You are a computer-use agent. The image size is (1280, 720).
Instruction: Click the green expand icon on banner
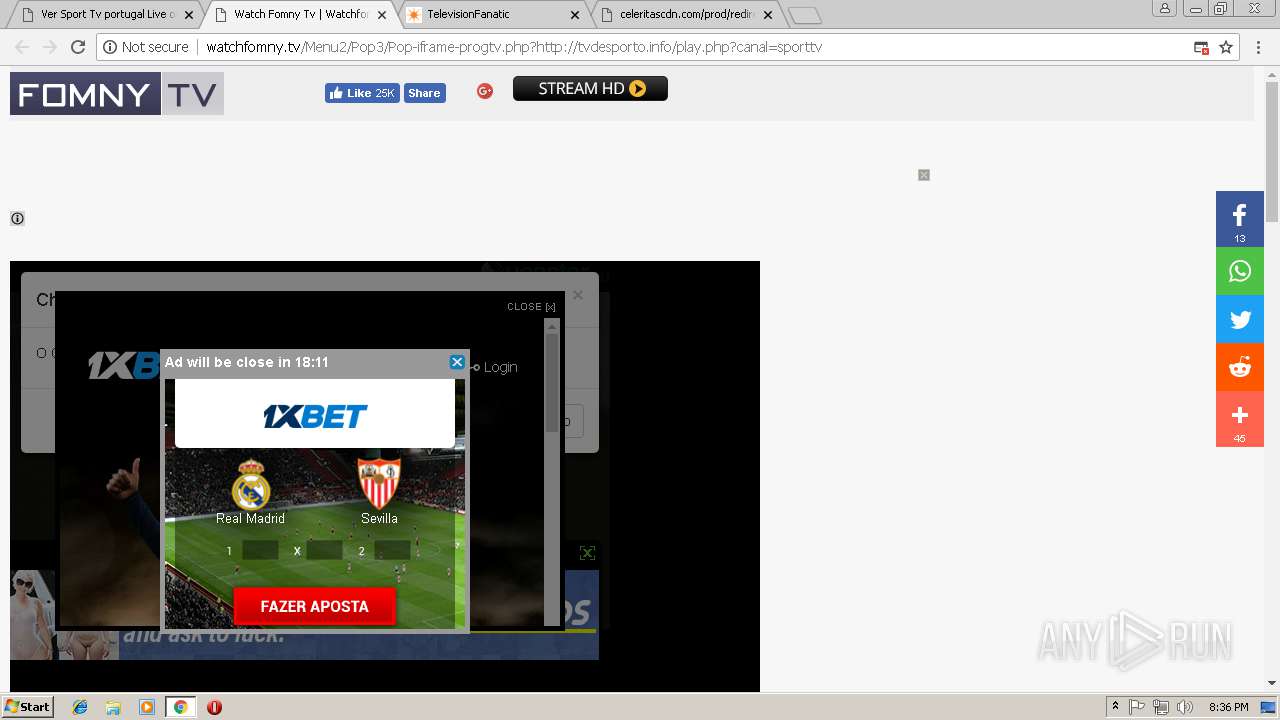click(x=587, y=553)
